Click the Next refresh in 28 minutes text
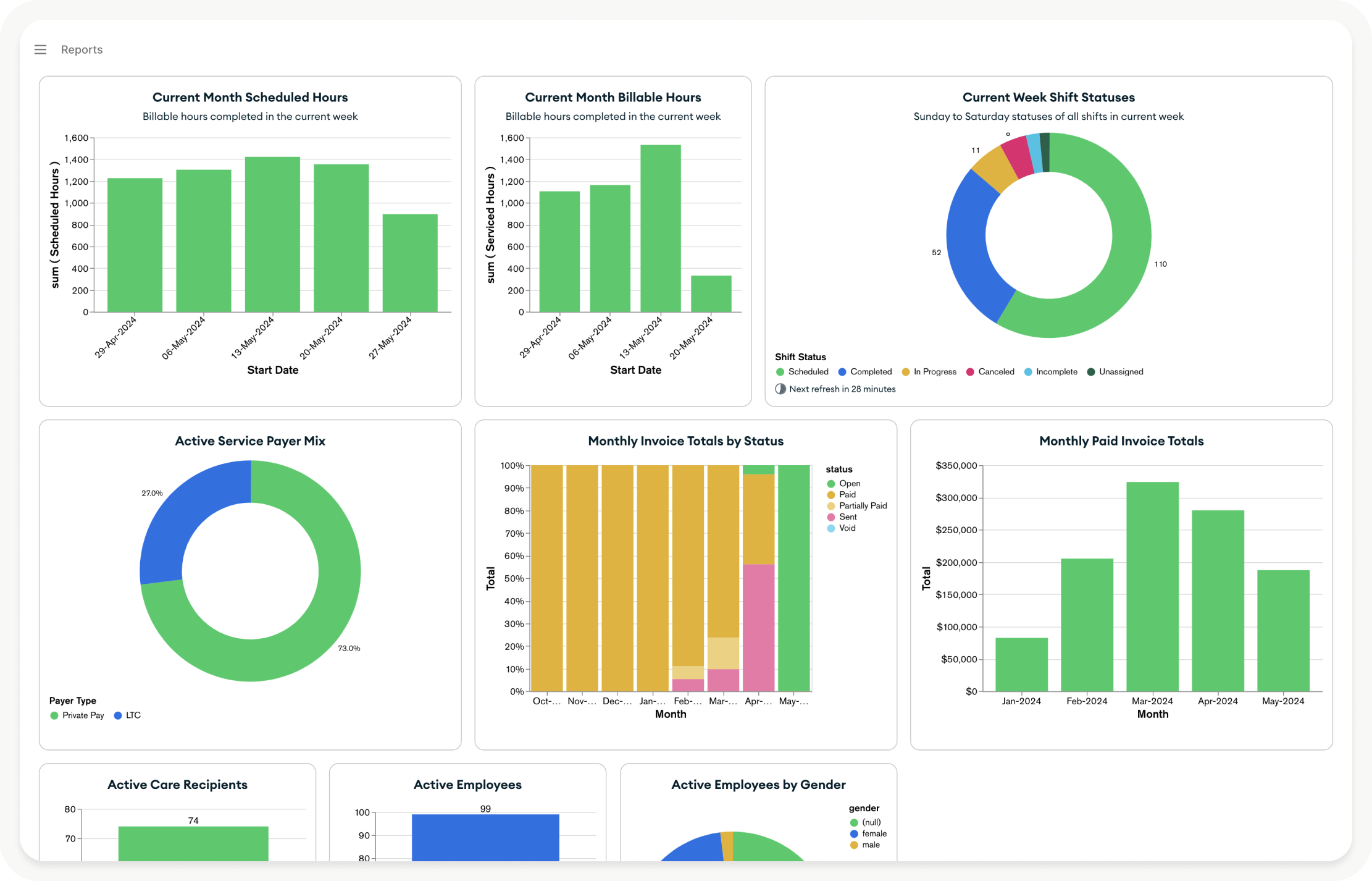This screenshot has height=881, width=1372. pyautogui.click(x=842, y=389)
